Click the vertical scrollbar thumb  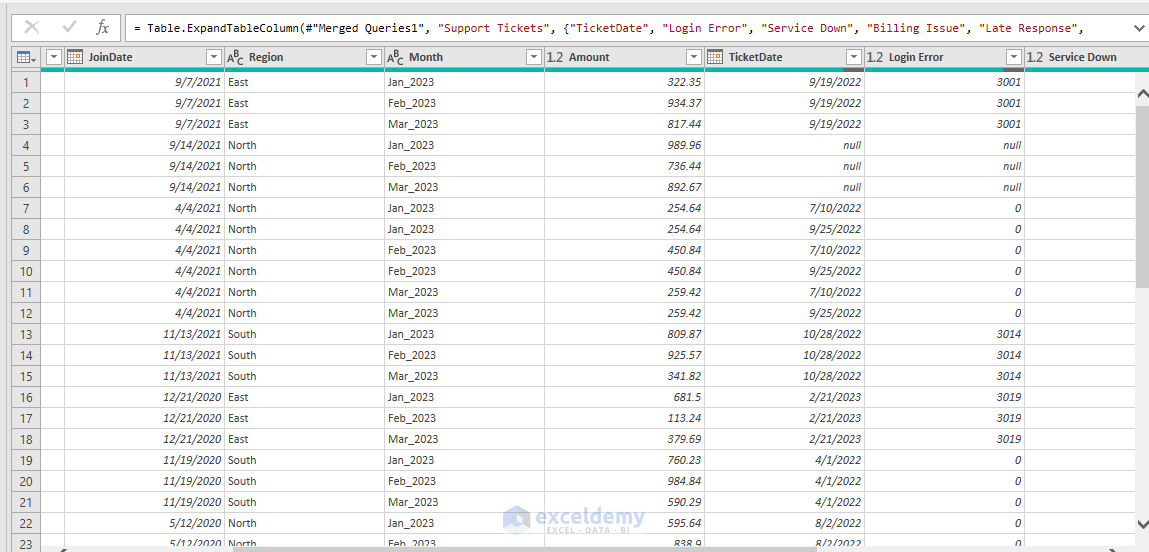[x=1142, y=196]
